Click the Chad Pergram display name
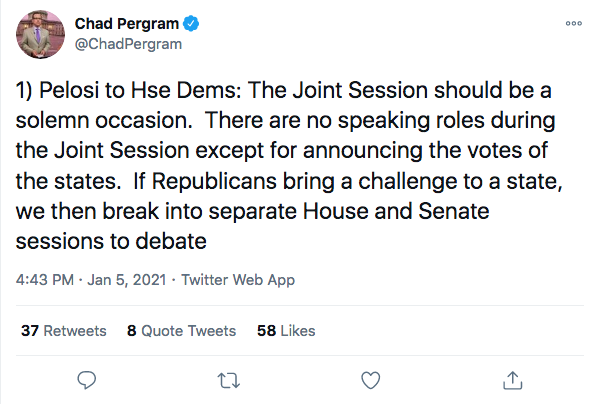 point(127,24)
